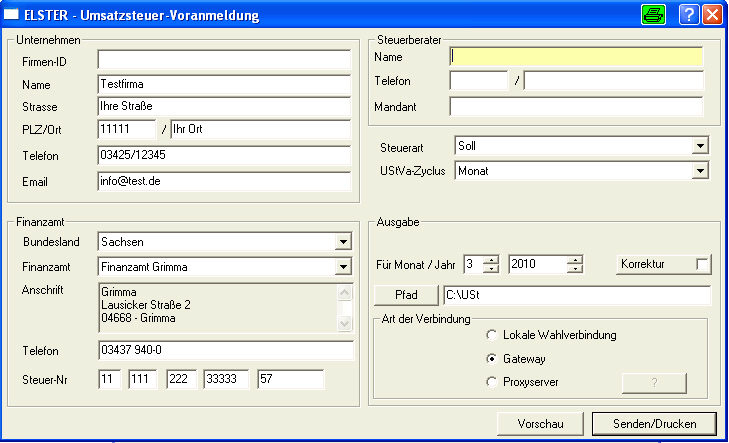Image resolution: width=729 pixels, height=443 pixels.
Task: Expand the Finanzamt dropdown showing Finanzamt Grimma
Action: (x=343, y=267)
